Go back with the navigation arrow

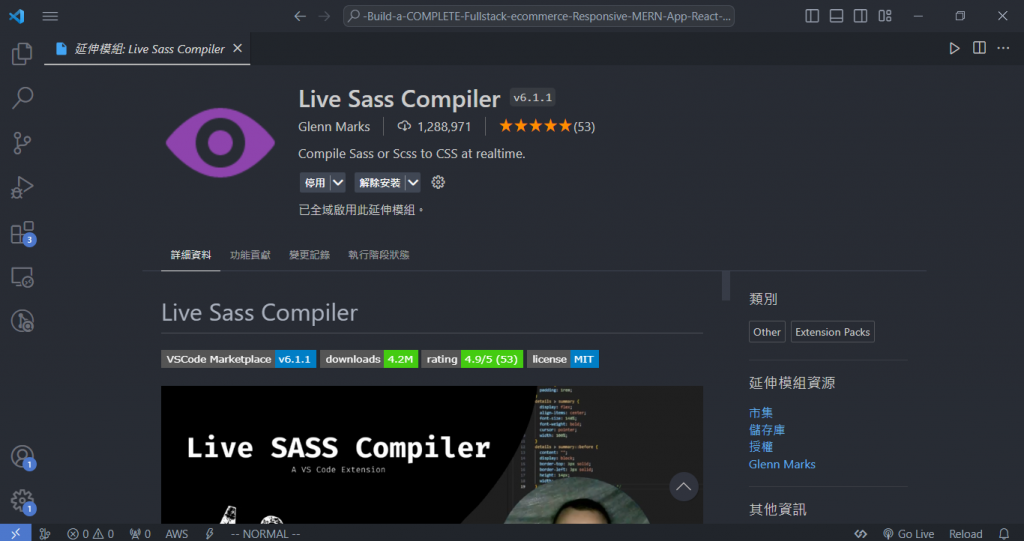tap(300, 16)
